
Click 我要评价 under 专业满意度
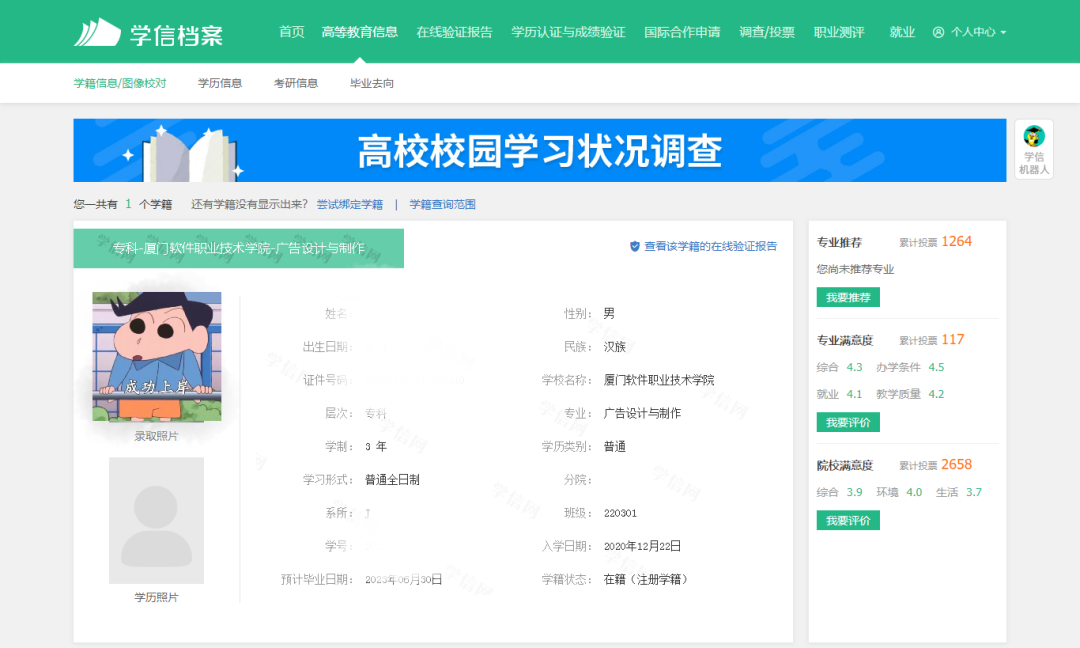pos(847,422)
